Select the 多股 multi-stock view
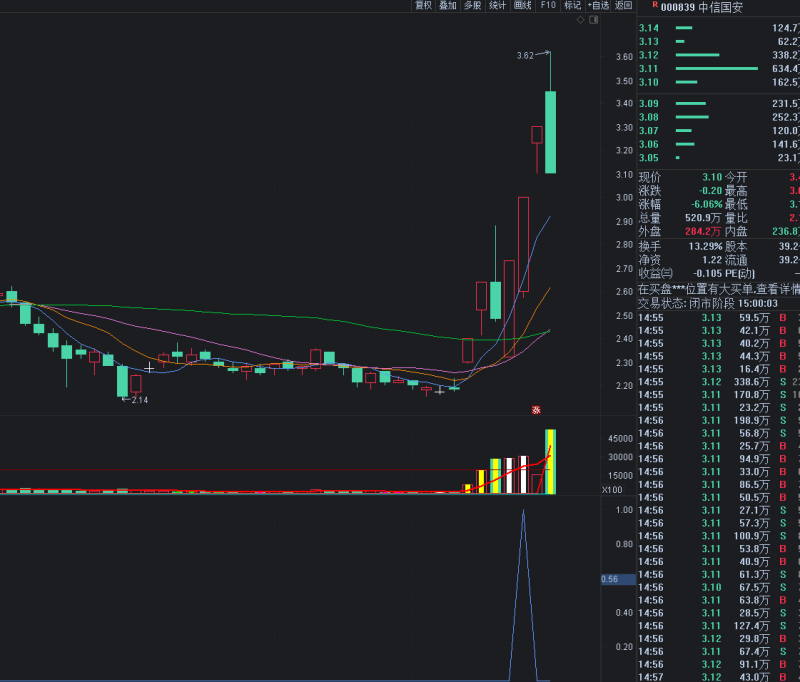Viewport: 800px width, 682px height. [x=472, y=6]
